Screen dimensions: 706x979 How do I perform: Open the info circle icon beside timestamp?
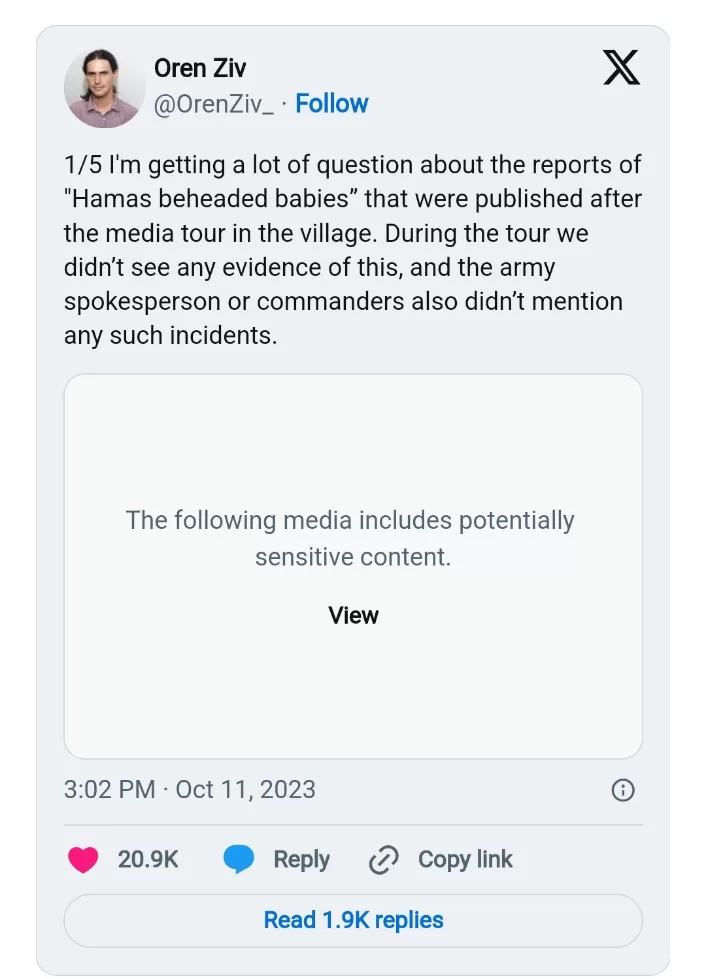(623, 790)
